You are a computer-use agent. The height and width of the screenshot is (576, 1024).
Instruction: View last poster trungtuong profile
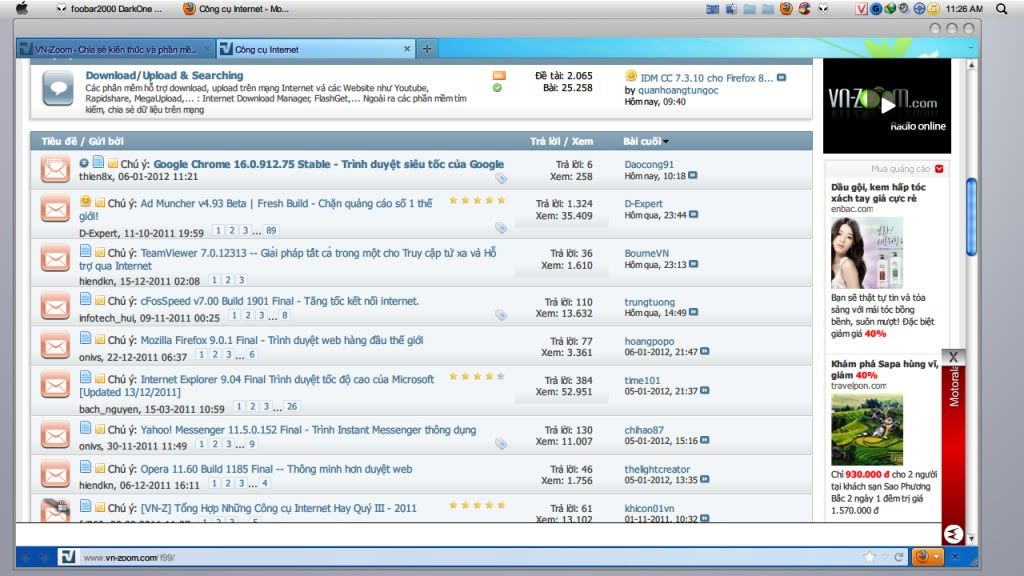coord(649,302)
